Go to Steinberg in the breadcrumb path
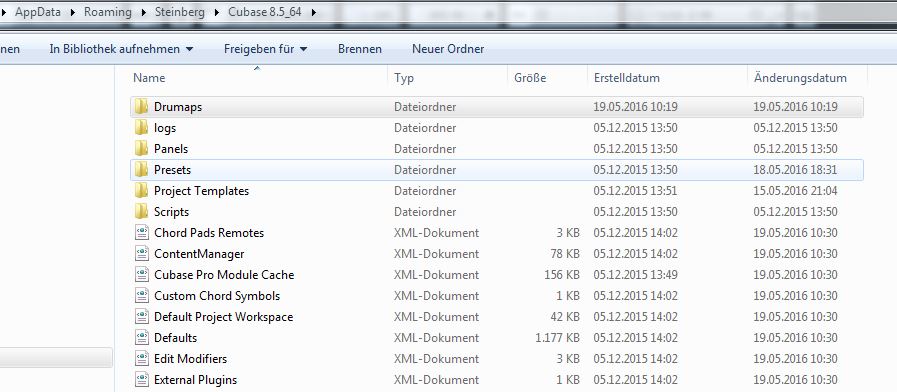Screen dimensions: 897x392 click(180, 12)
